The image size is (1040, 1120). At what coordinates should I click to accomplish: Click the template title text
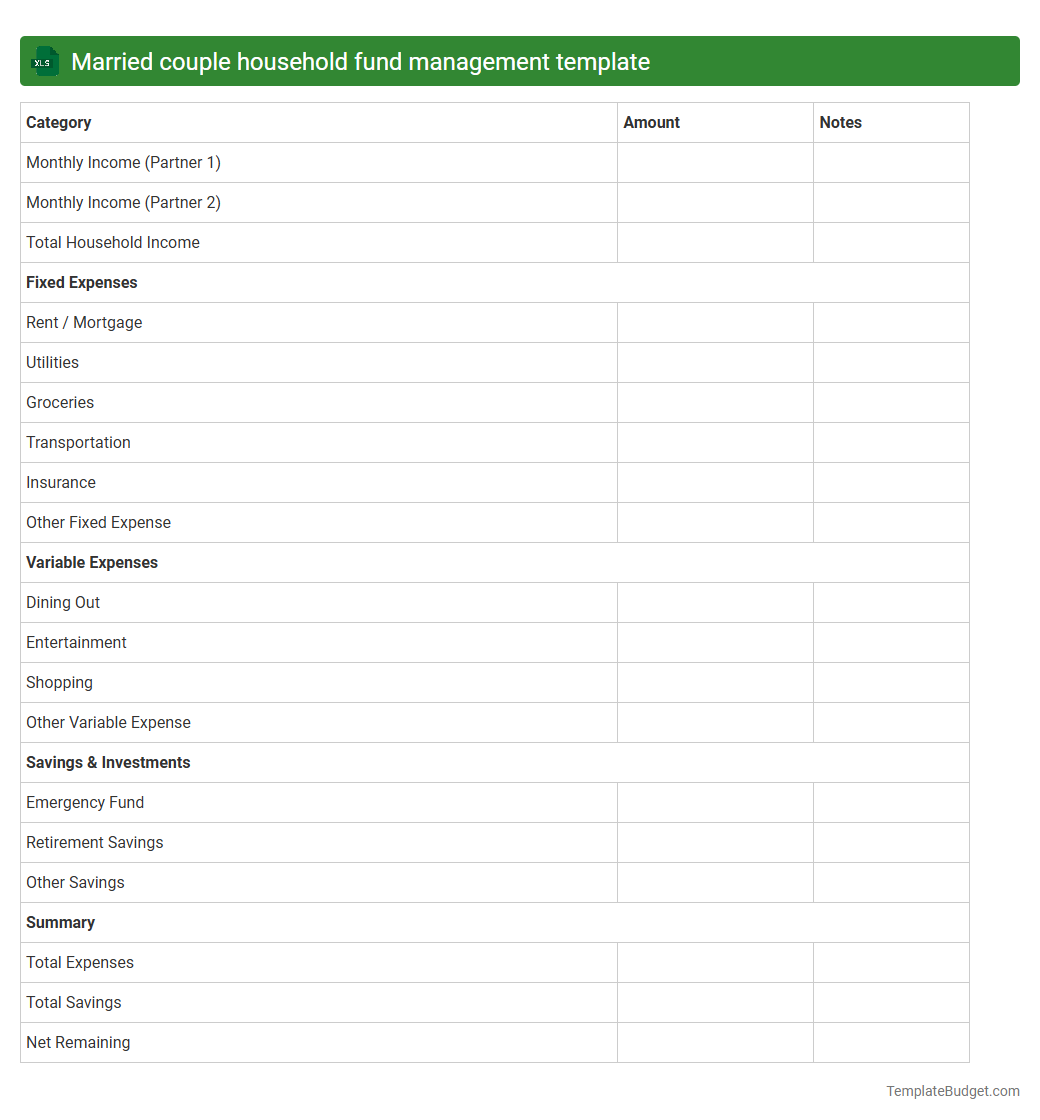[361, 61]
